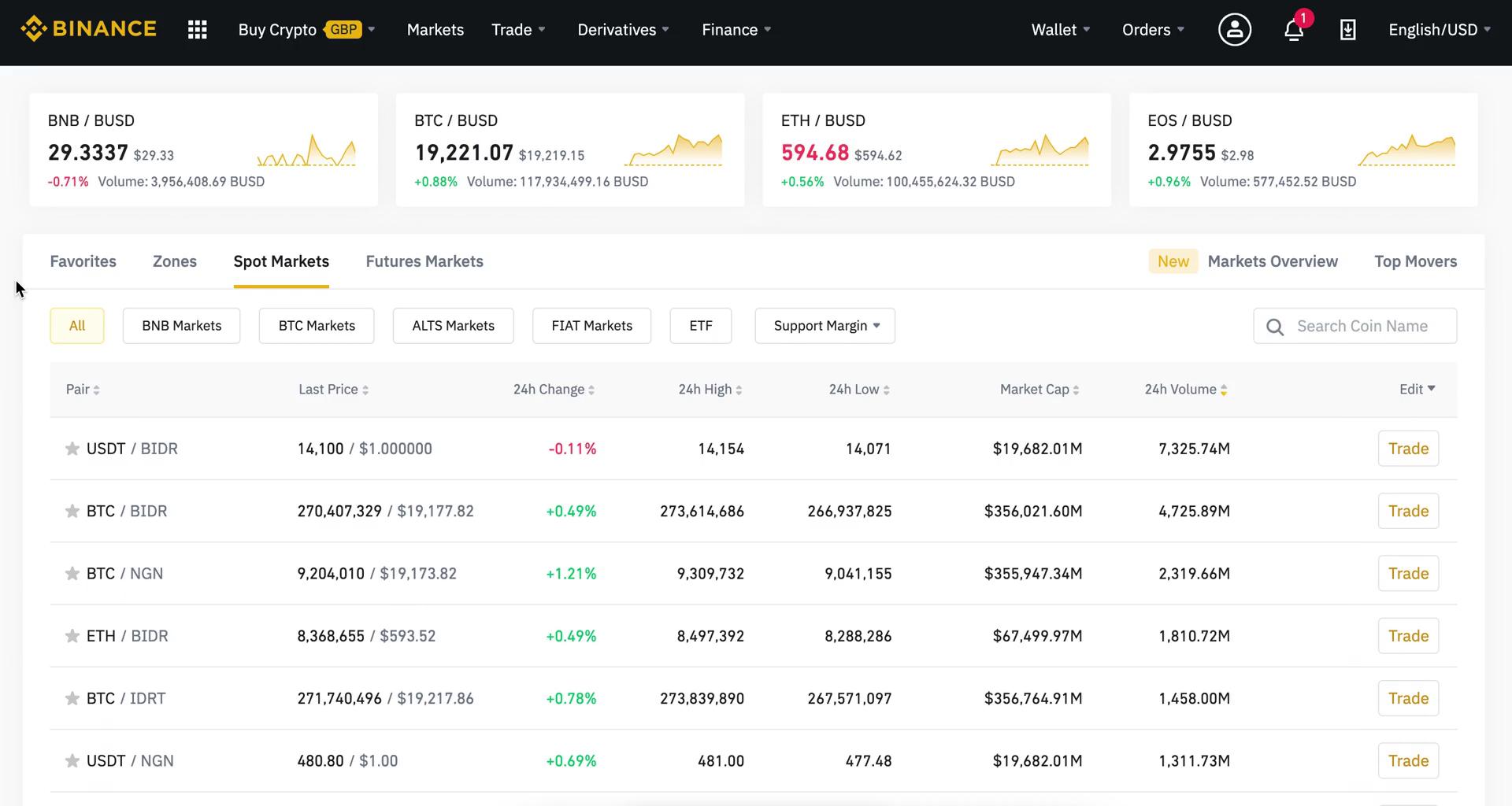Screen dimensions: 1512x806
Task: Sort table by Pair column arrows
Action: coord(96,390)
